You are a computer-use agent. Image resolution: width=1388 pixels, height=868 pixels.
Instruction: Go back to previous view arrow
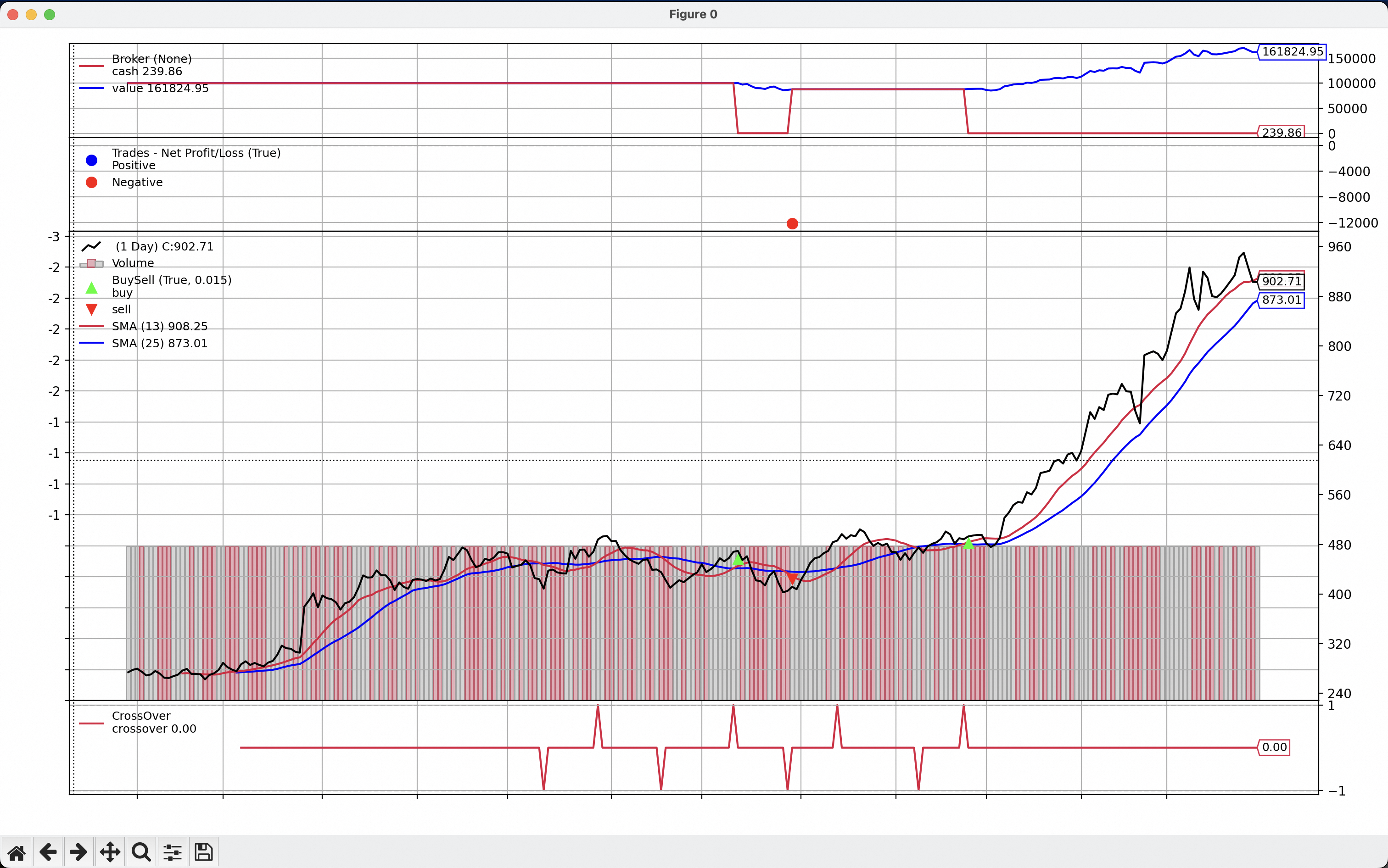tap(48, 852)
